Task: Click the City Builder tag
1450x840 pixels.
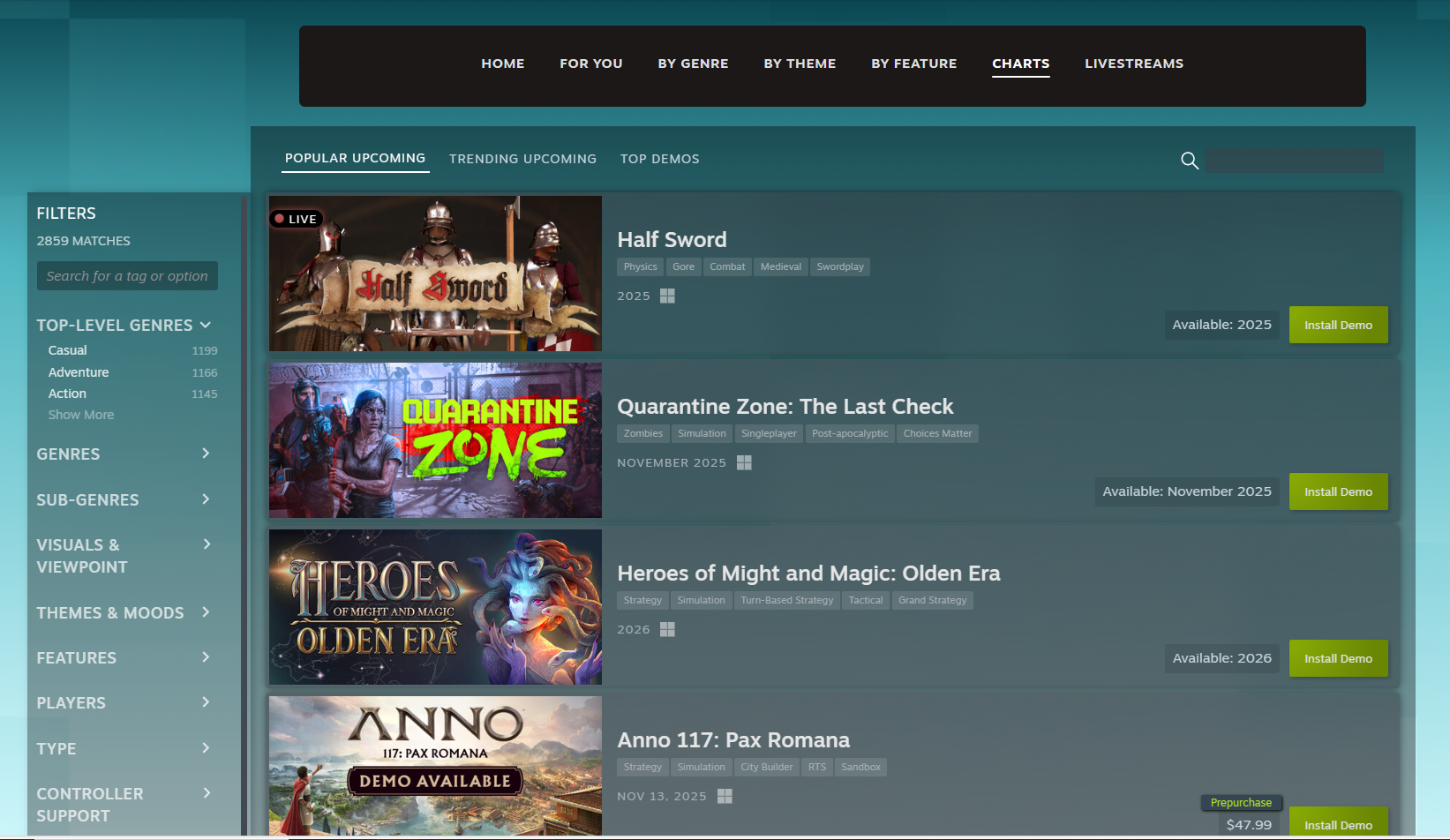Action: click(x=766, y=767)
